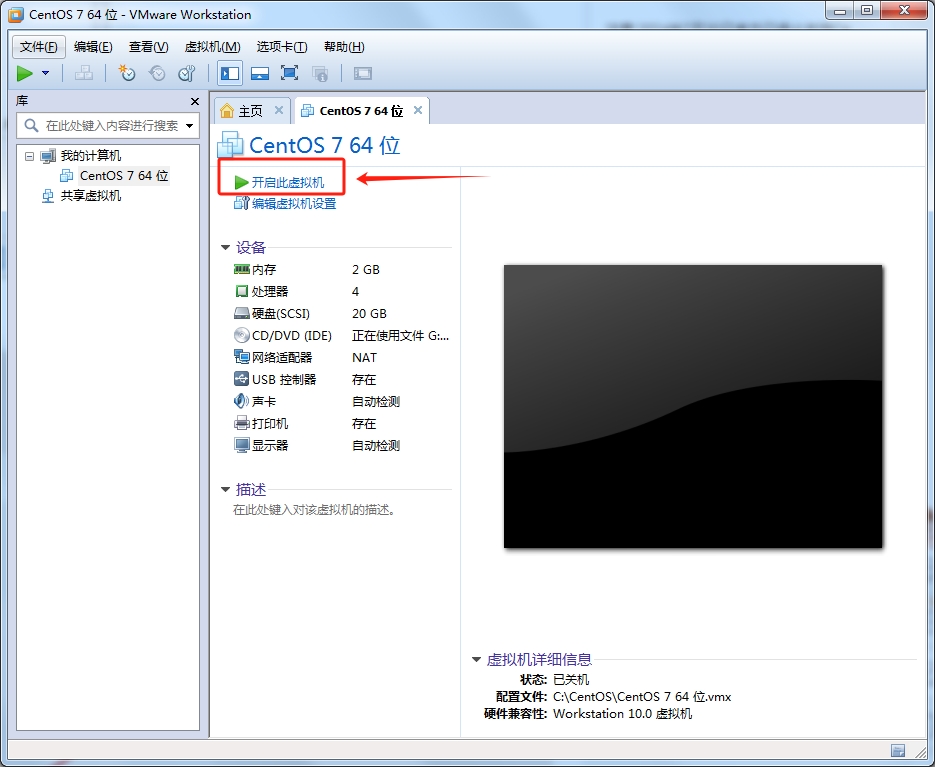Click 开启此虚拟机 link
Viewport: 935px width, 767px height.
tap(288, 182)
